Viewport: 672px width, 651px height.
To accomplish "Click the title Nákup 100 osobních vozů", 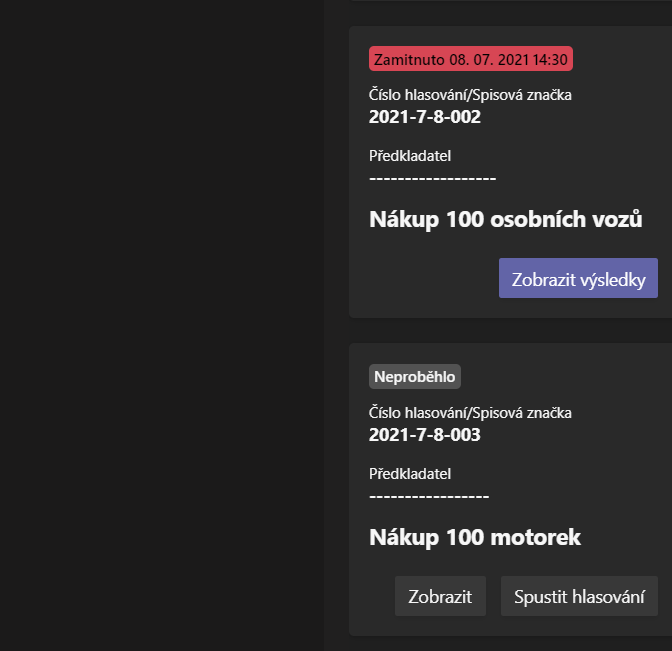I will pyautogui.click(x=506, y=219).
